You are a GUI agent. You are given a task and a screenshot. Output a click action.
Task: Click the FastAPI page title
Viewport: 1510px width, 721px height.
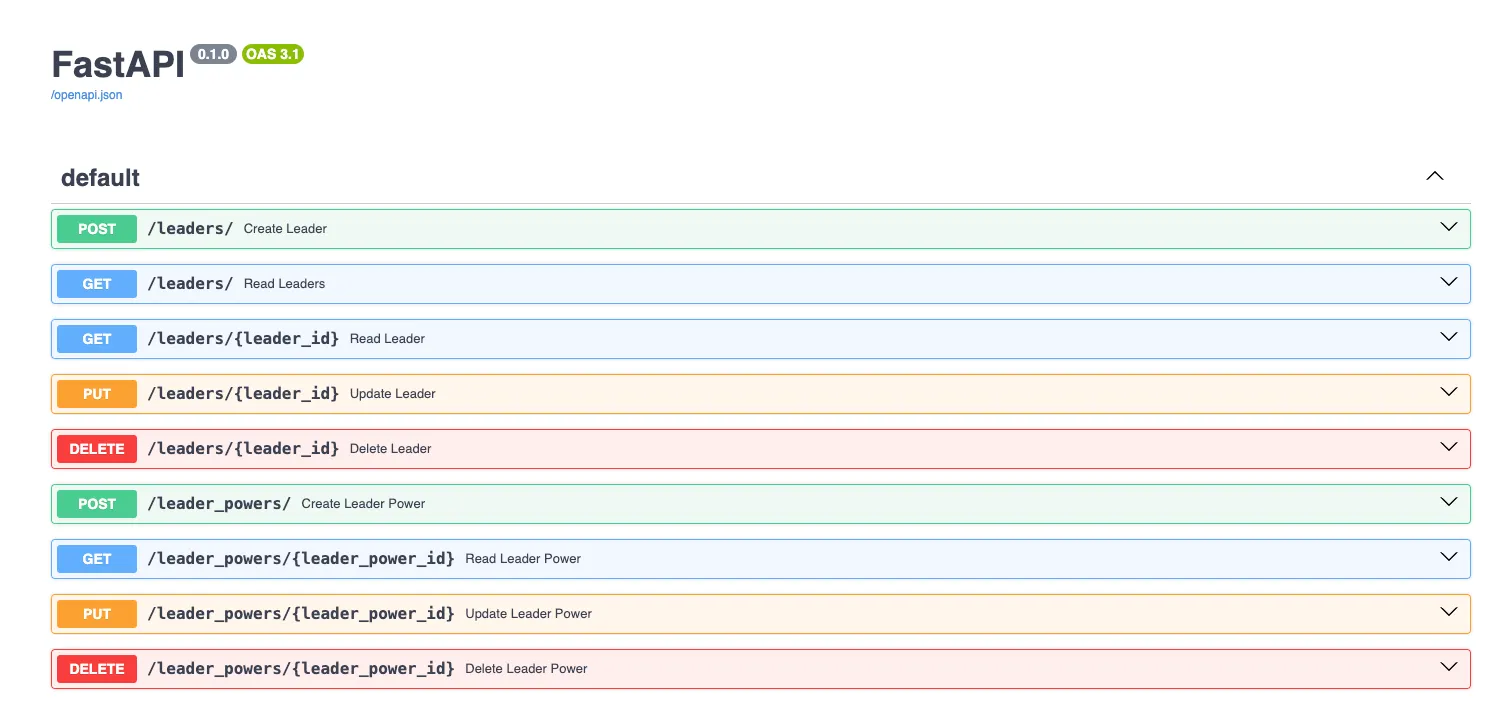[117, 64]
